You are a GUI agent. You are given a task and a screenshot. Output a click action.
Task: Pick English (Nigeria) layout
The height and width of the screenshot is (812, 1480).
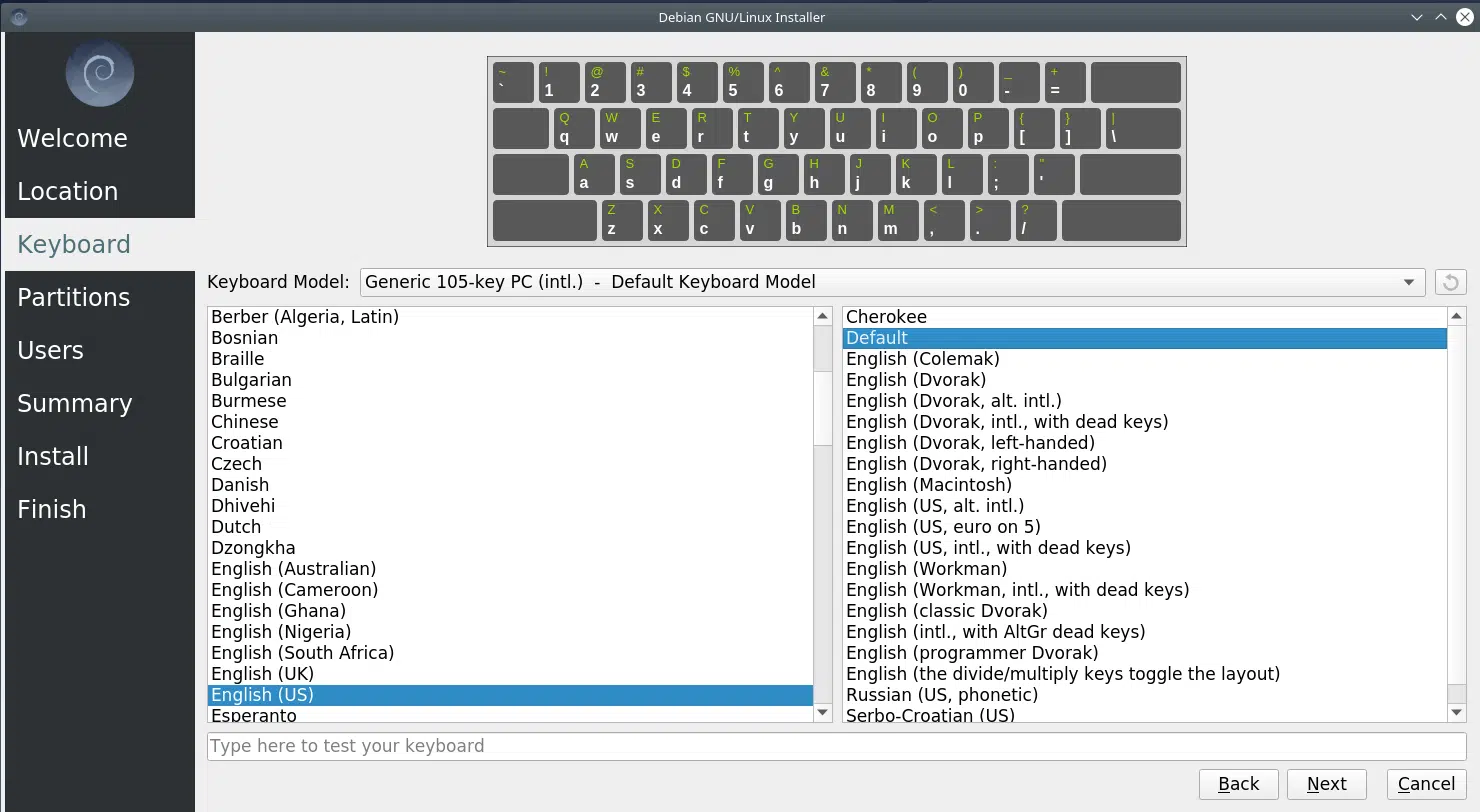(x=510, y=632)
